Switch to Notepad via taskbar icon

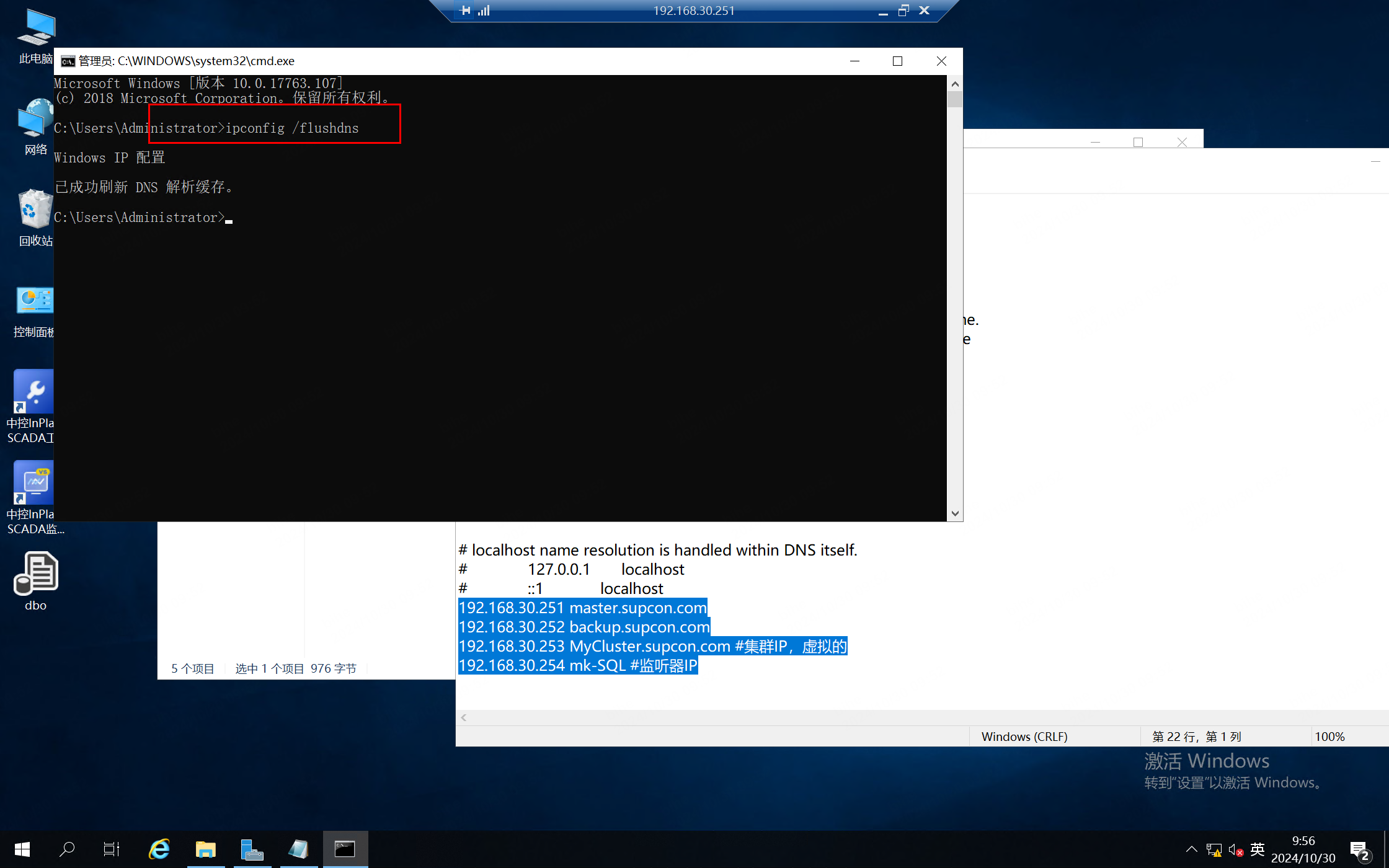(298, 849)
